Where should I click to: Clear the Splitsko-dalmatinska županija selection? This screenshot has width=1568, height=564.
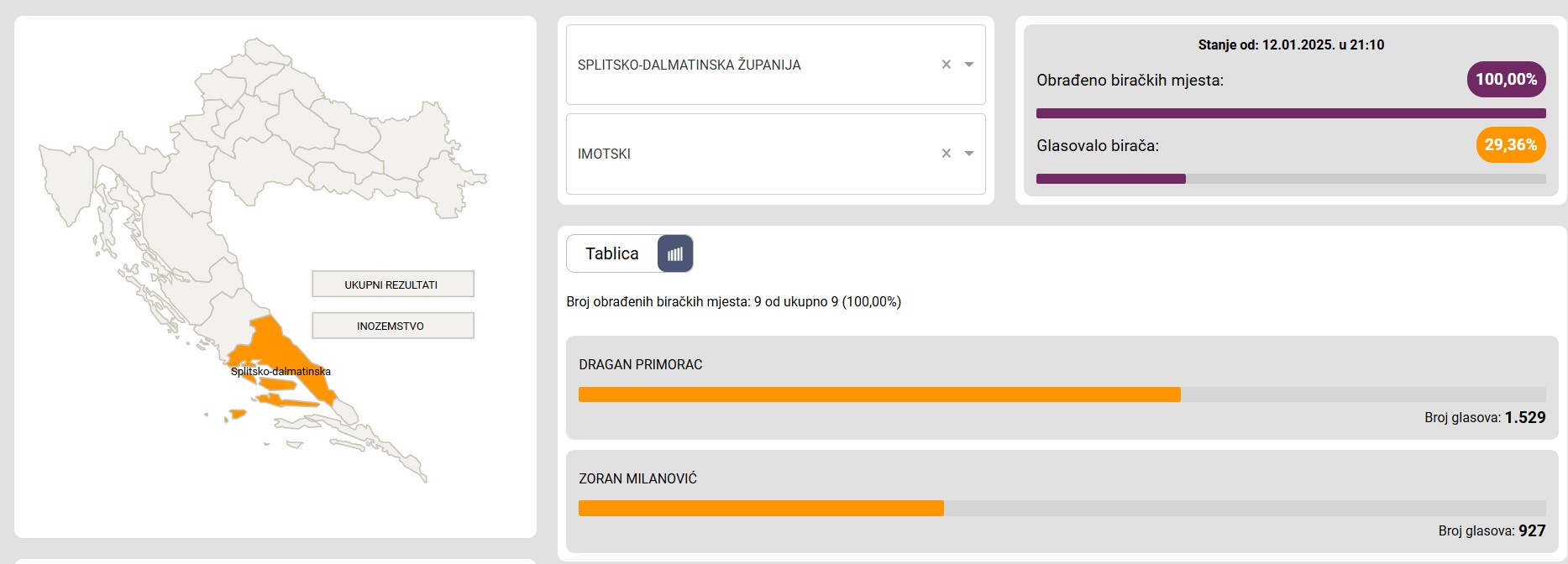click(x=947, y=65)
